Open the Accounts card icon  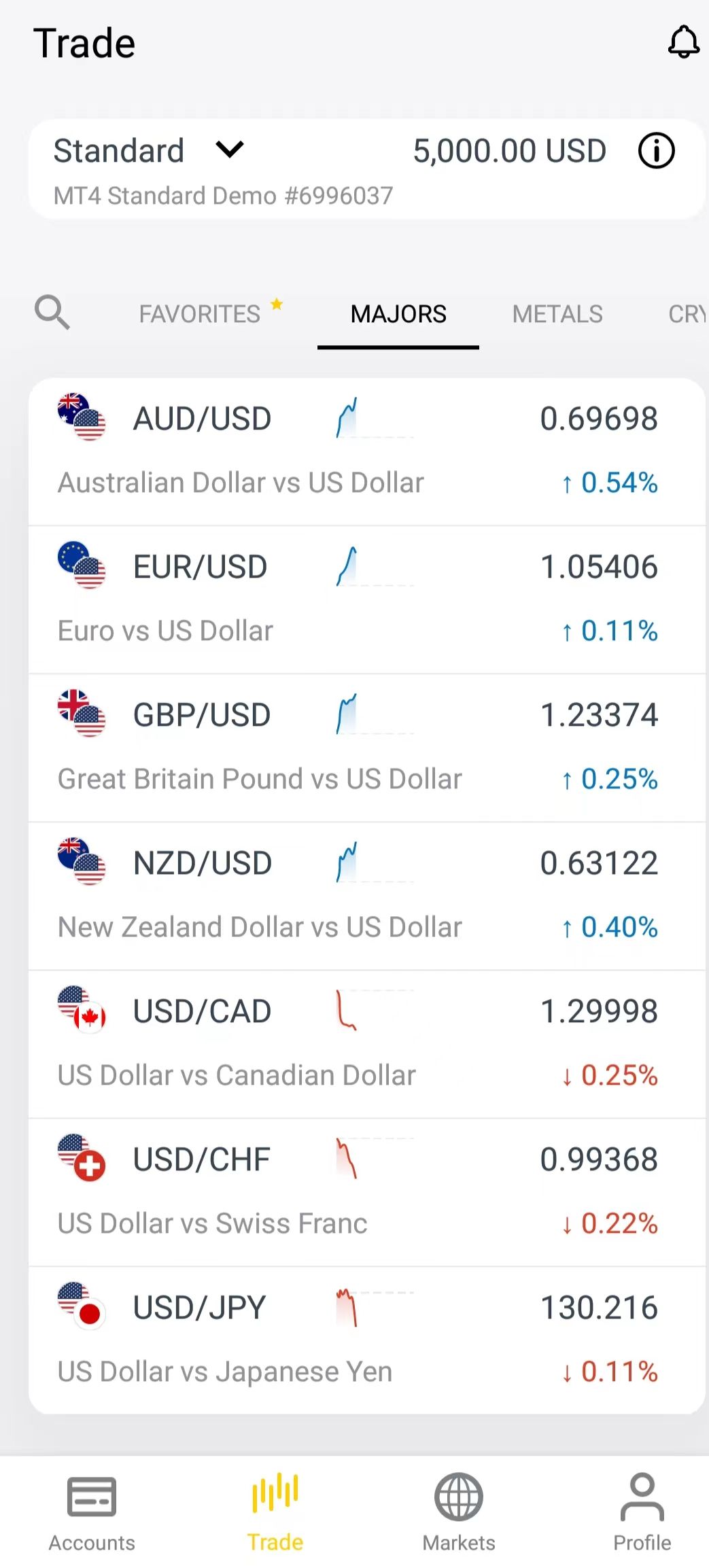click(x=92, y=1497)
